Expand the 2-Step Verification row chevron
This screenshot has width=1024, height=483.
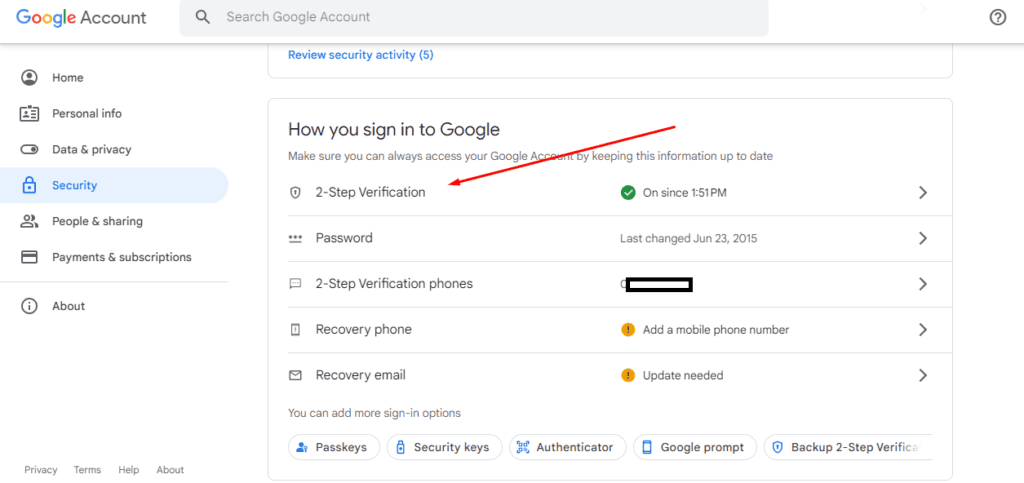tap(923, 193)
